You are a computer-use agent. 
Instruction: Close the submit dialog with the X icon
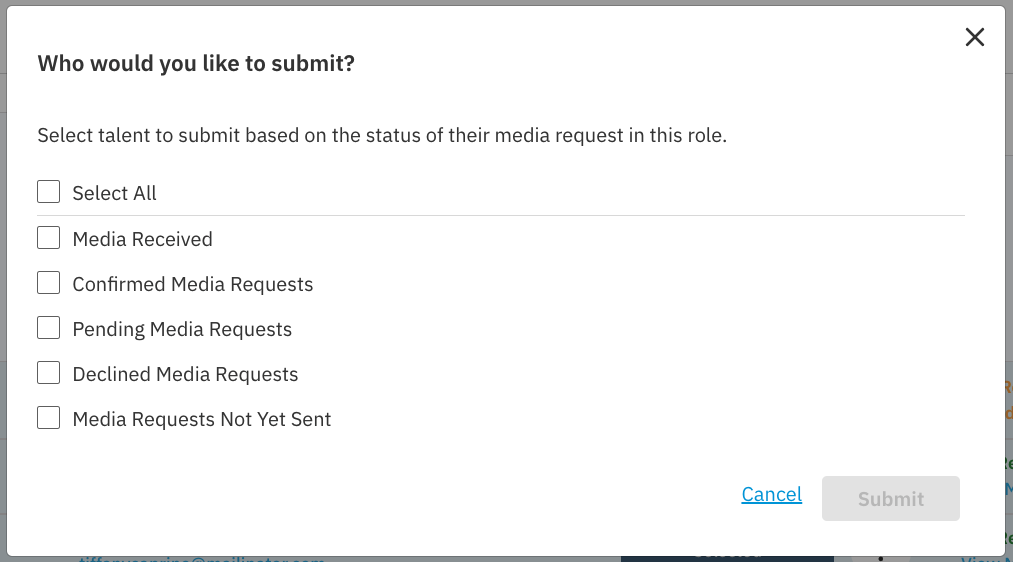tap(974, 38)
